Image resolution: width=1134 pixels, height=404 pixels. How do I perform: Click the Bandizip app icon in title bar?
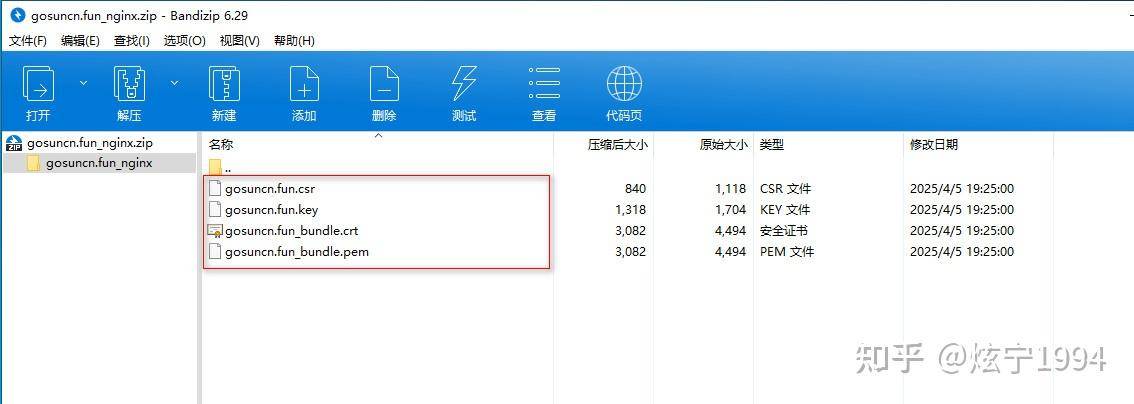click(17, 15)
